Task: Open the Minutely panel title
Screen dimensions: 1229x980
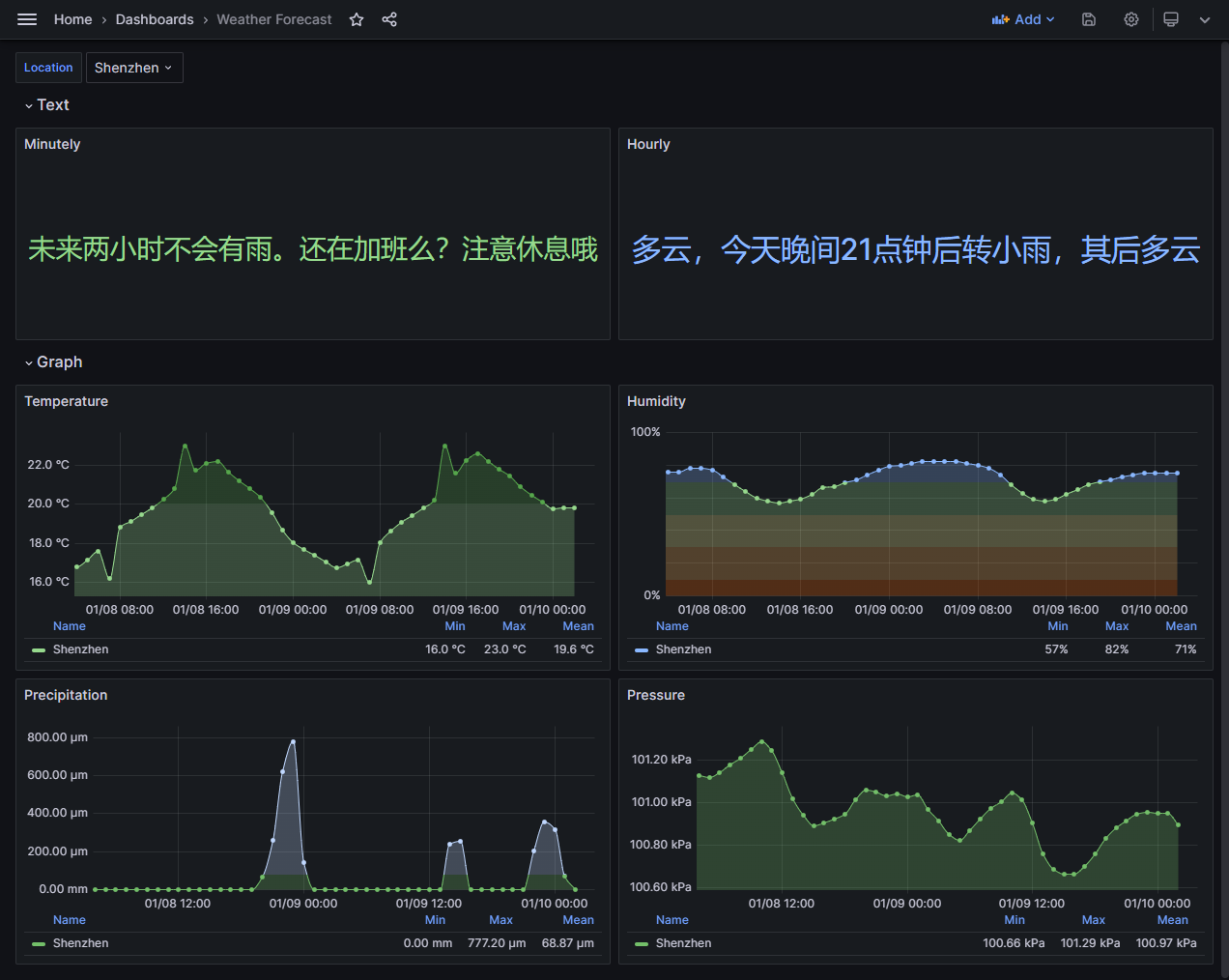Action: 52,144
